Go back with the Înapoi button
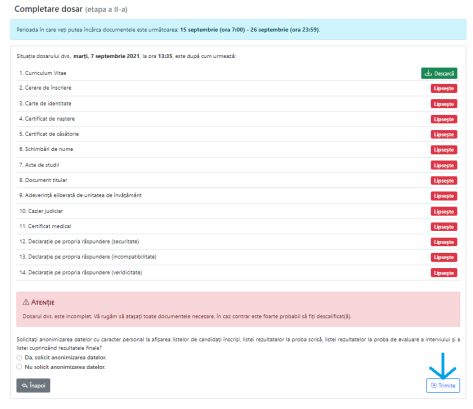Viewport: 473px width, 409px height. click(33, 385)
